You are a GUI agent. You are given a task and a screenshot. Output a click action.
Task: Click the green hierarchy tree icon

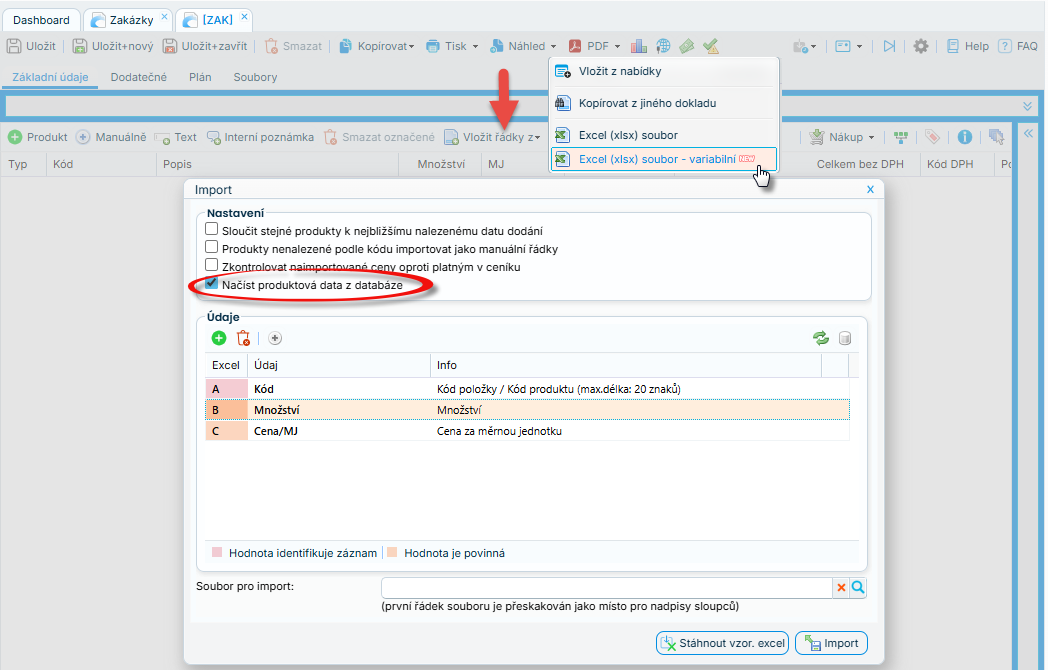click(x=901, y=137)
